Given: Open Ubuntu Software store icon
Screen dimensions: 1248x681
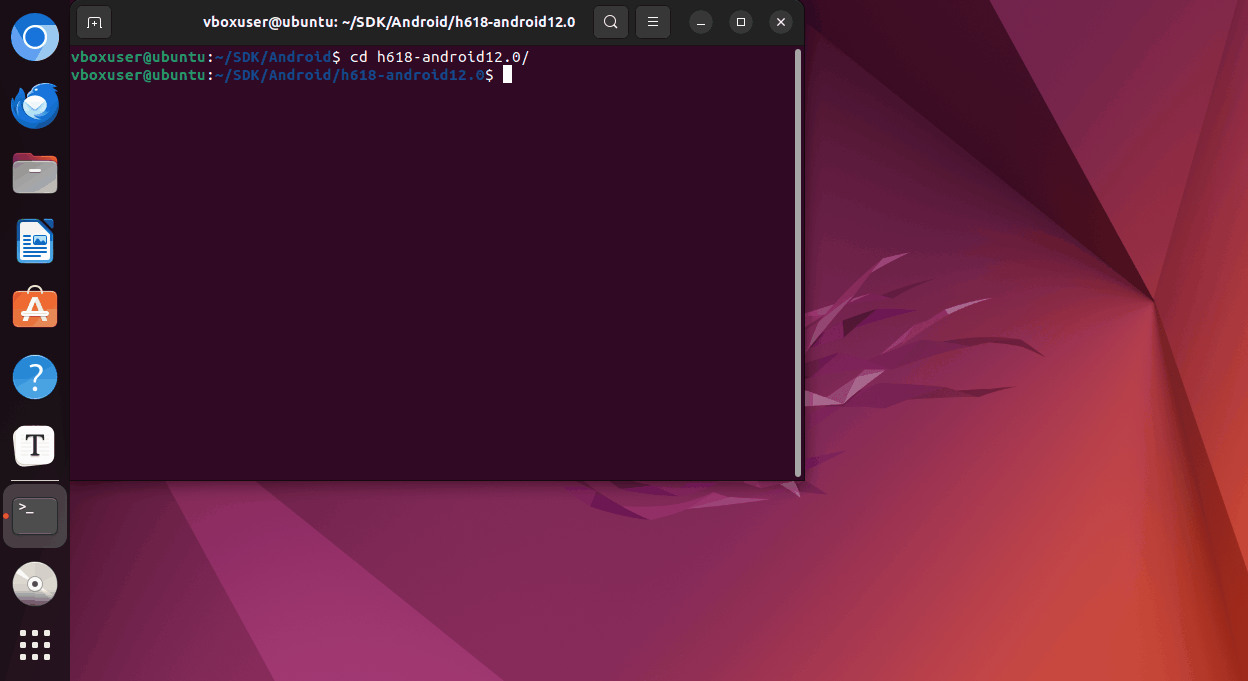Looking at the screenshot, I should (35, 309).
